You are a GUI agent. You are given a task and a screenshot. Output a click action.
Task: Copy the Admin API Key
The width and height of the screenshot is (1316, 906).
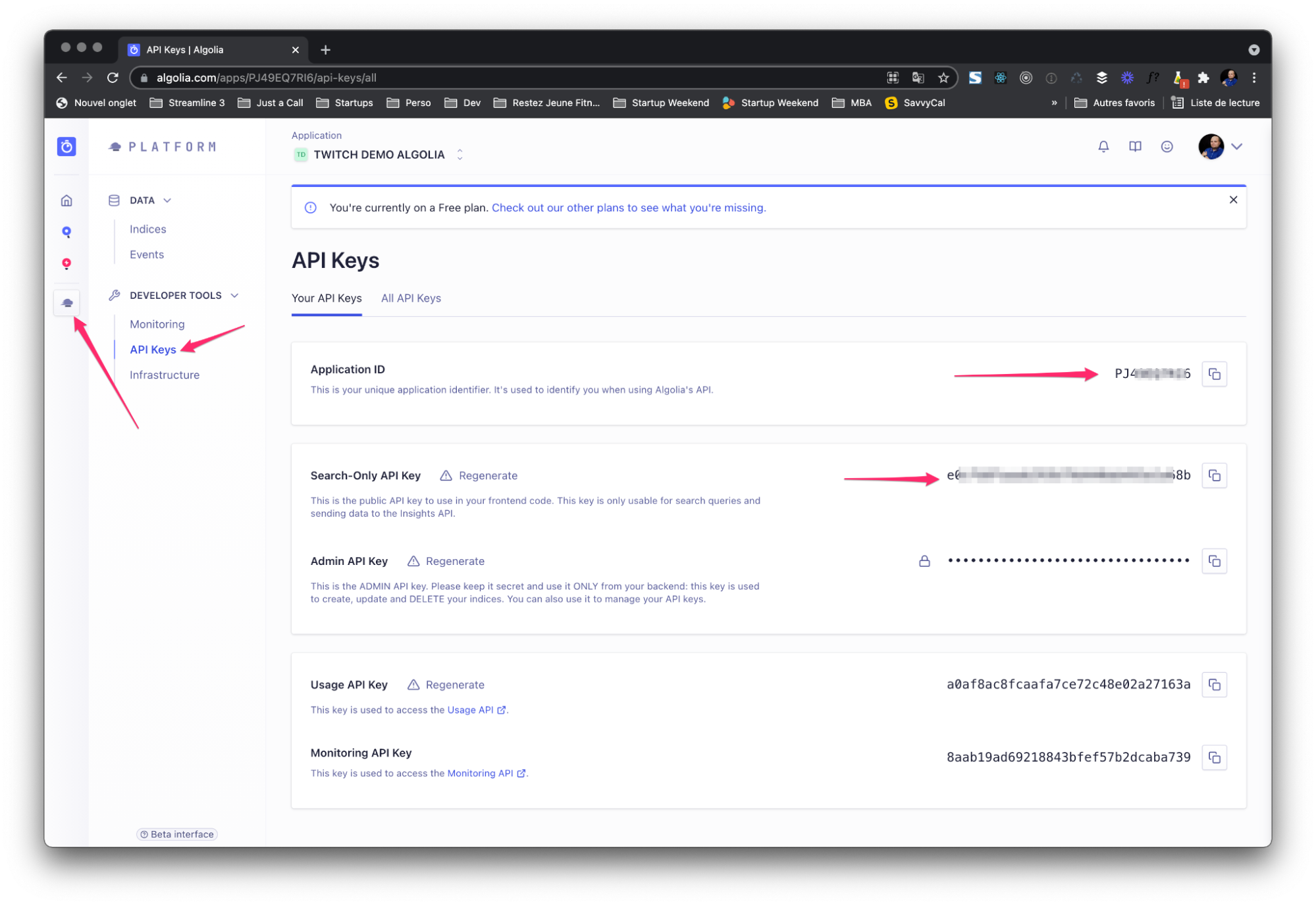[1214, 561]
